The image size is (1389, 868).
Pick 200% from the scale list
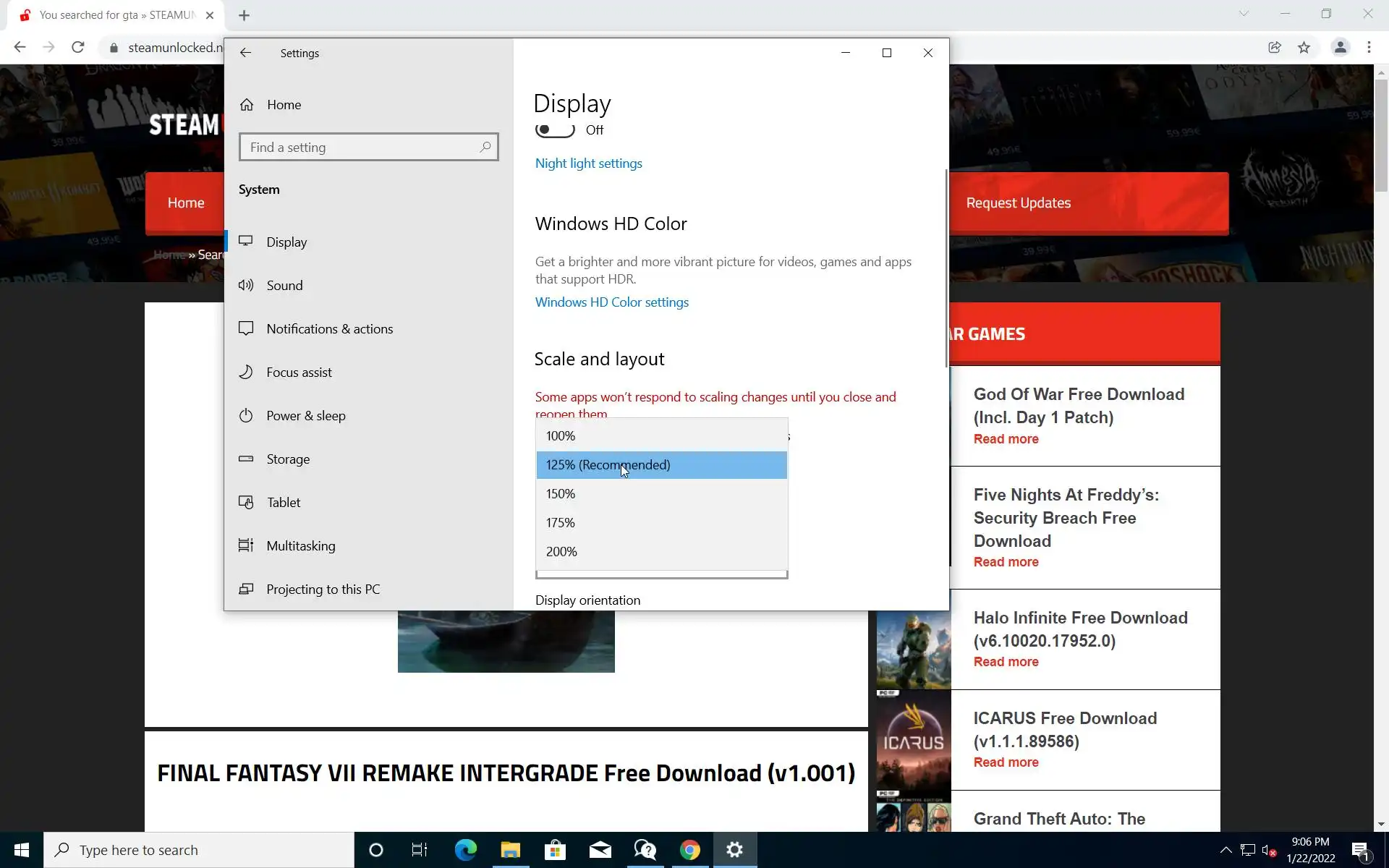561,552
